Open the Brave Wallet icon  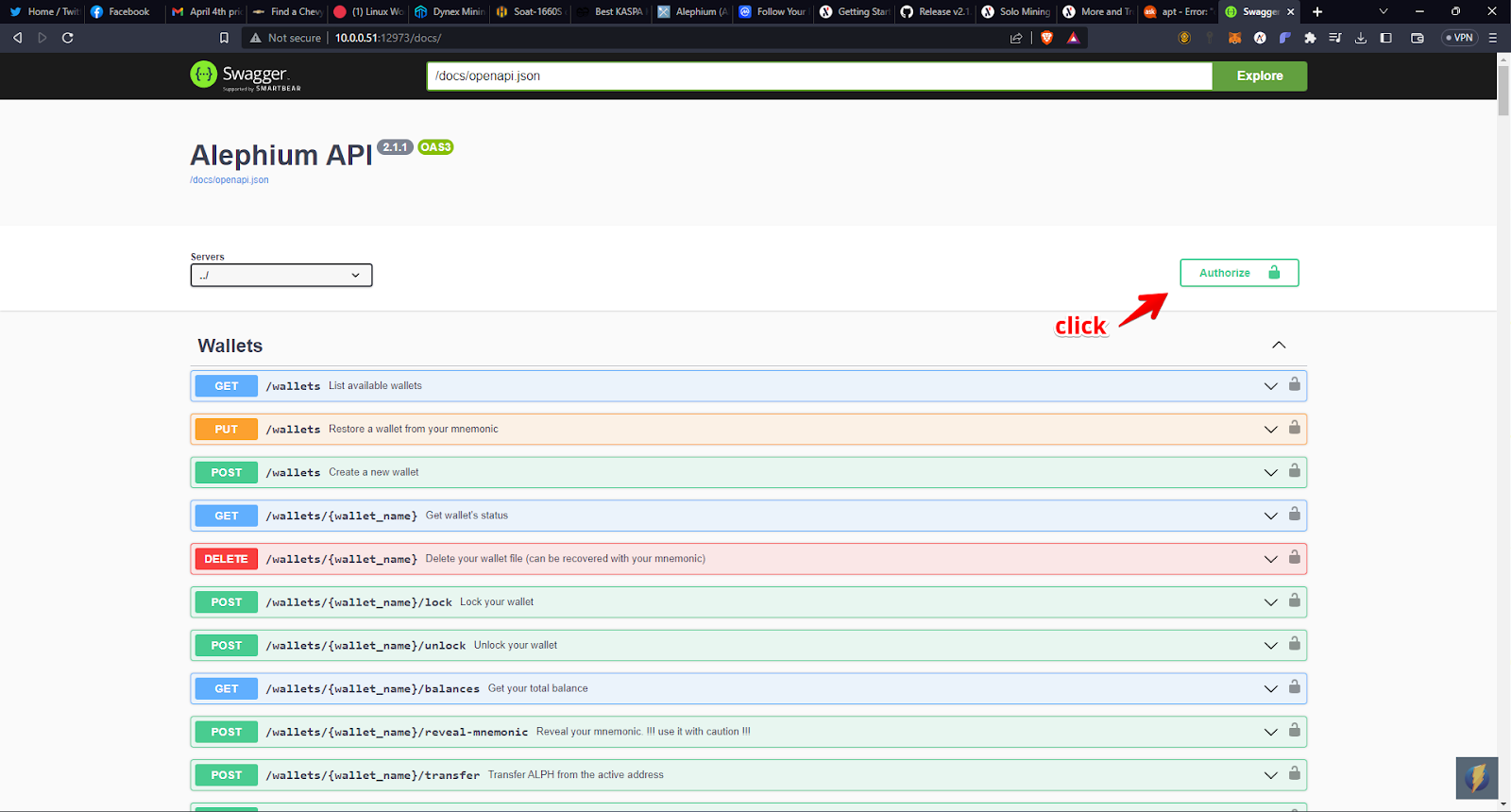coord(1418,38)
